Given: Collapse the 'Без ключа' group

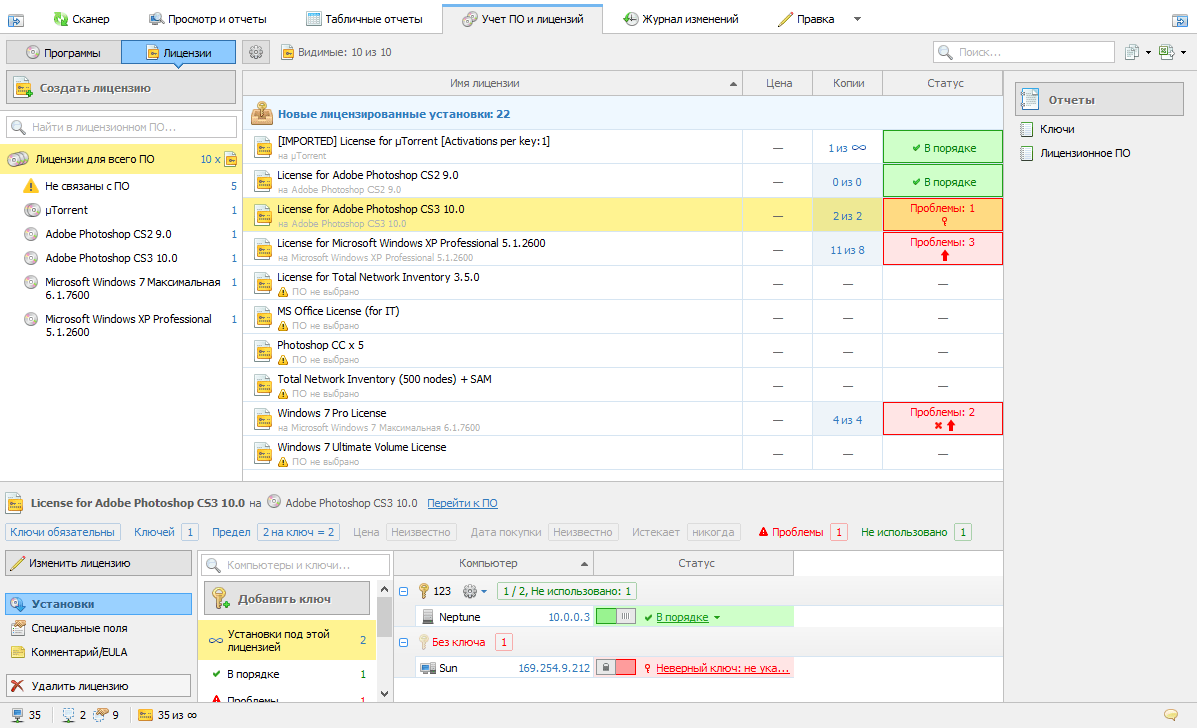Looking at the screenshot, I should (x=404, y=643).
